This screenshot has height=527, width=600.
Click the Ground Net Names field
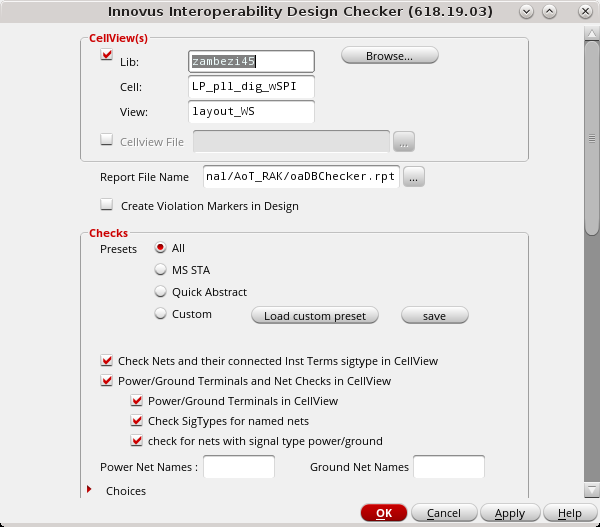click(449, 467)
